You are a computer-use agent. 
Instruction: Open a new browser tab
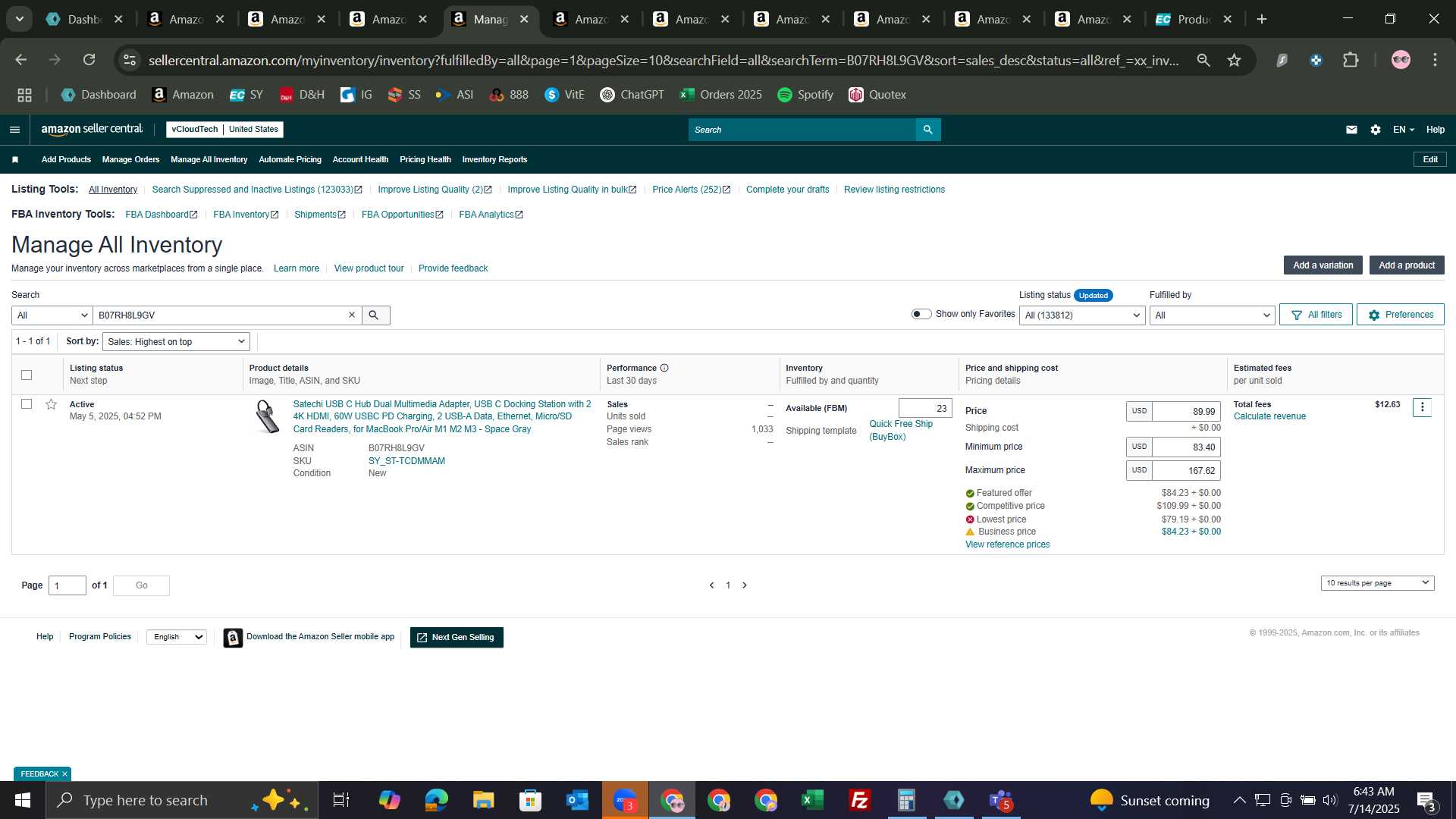click(1262, 20)
